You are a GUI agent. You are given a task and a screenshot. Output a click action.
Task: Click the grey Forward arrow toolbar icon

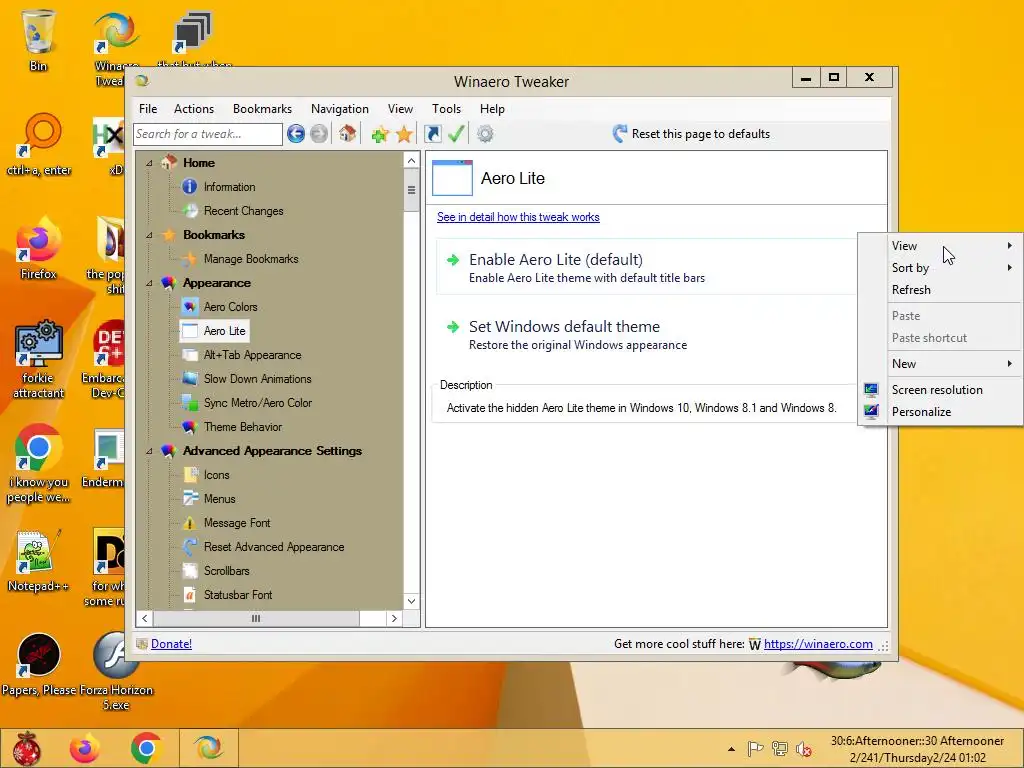pos(319,134)
